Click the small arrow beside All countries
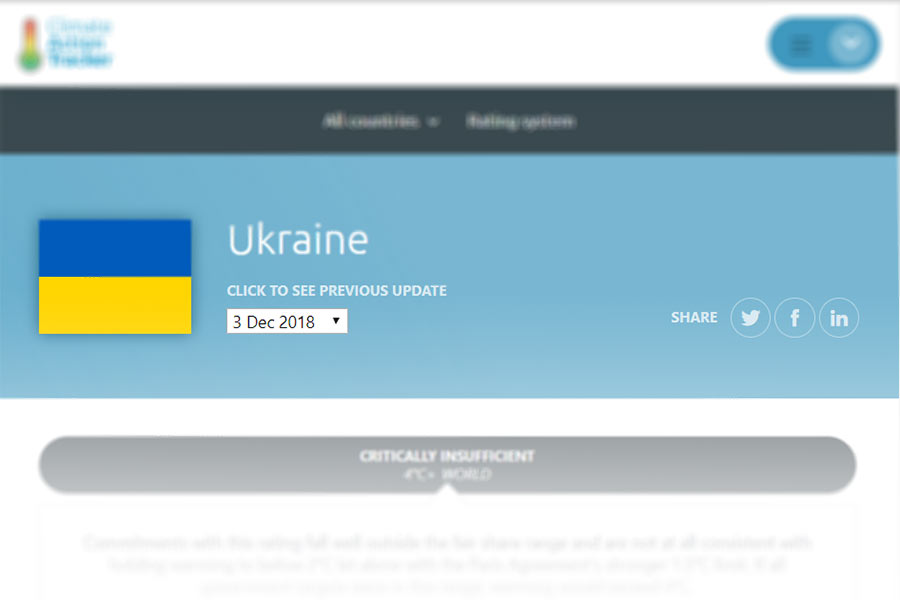Screen dimensions: 900x600 [x=433, y=122]
